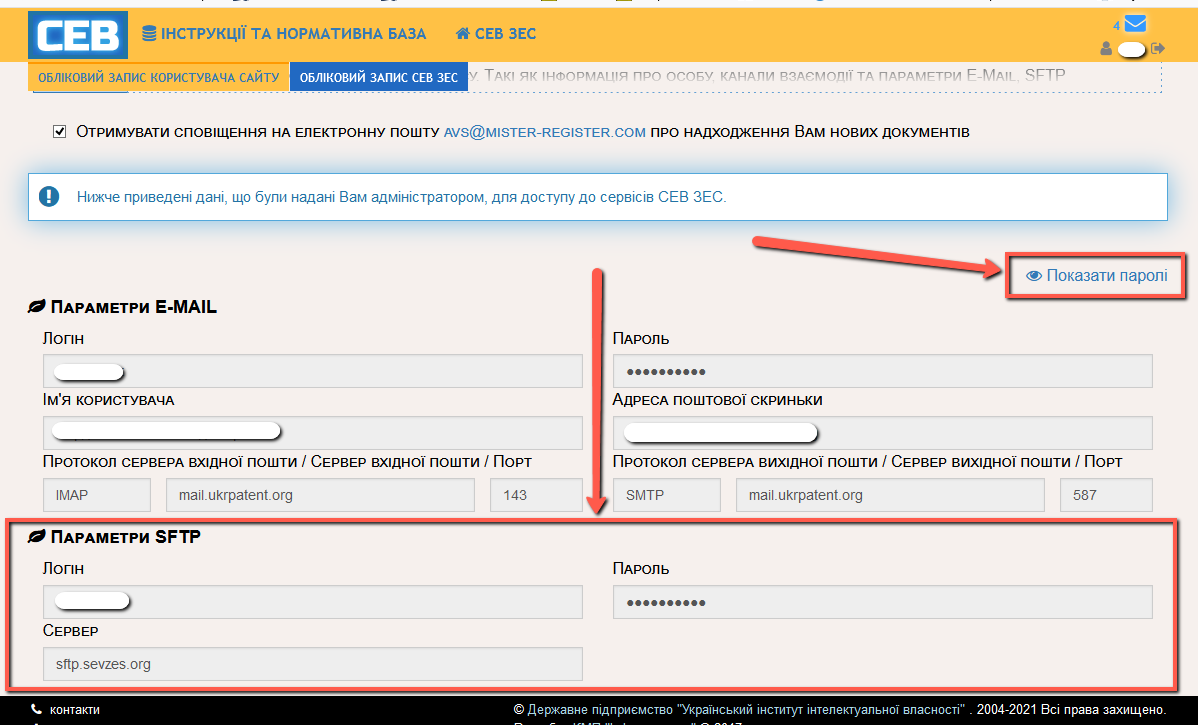Disable email notifications about new documents

click(x=60, y=131)
